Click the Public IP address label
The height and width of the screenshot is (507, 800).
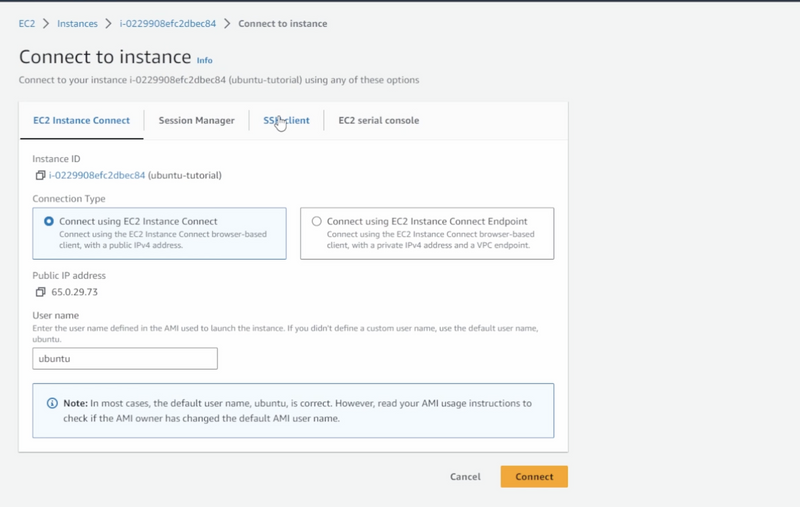pos(69,275)
